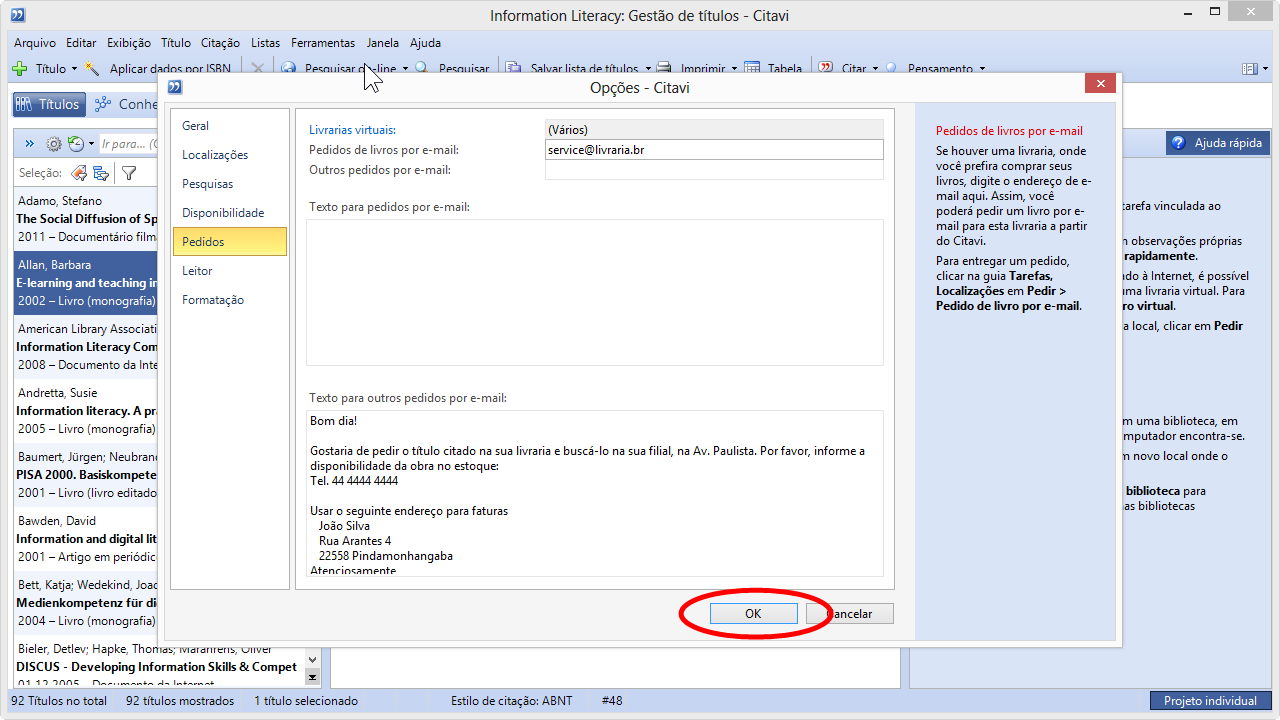
Task: Select the Pesquisas options page
Action: tap(230, 184)
